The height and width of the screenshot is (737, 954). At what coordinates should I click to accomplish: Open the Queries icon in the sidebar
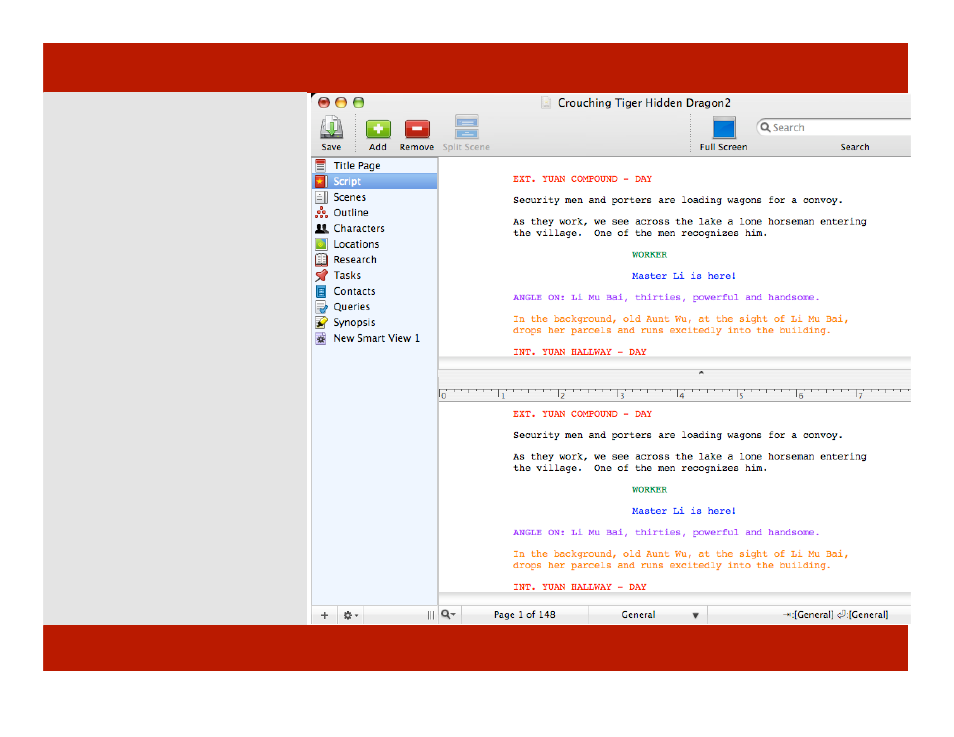point(321,307)
